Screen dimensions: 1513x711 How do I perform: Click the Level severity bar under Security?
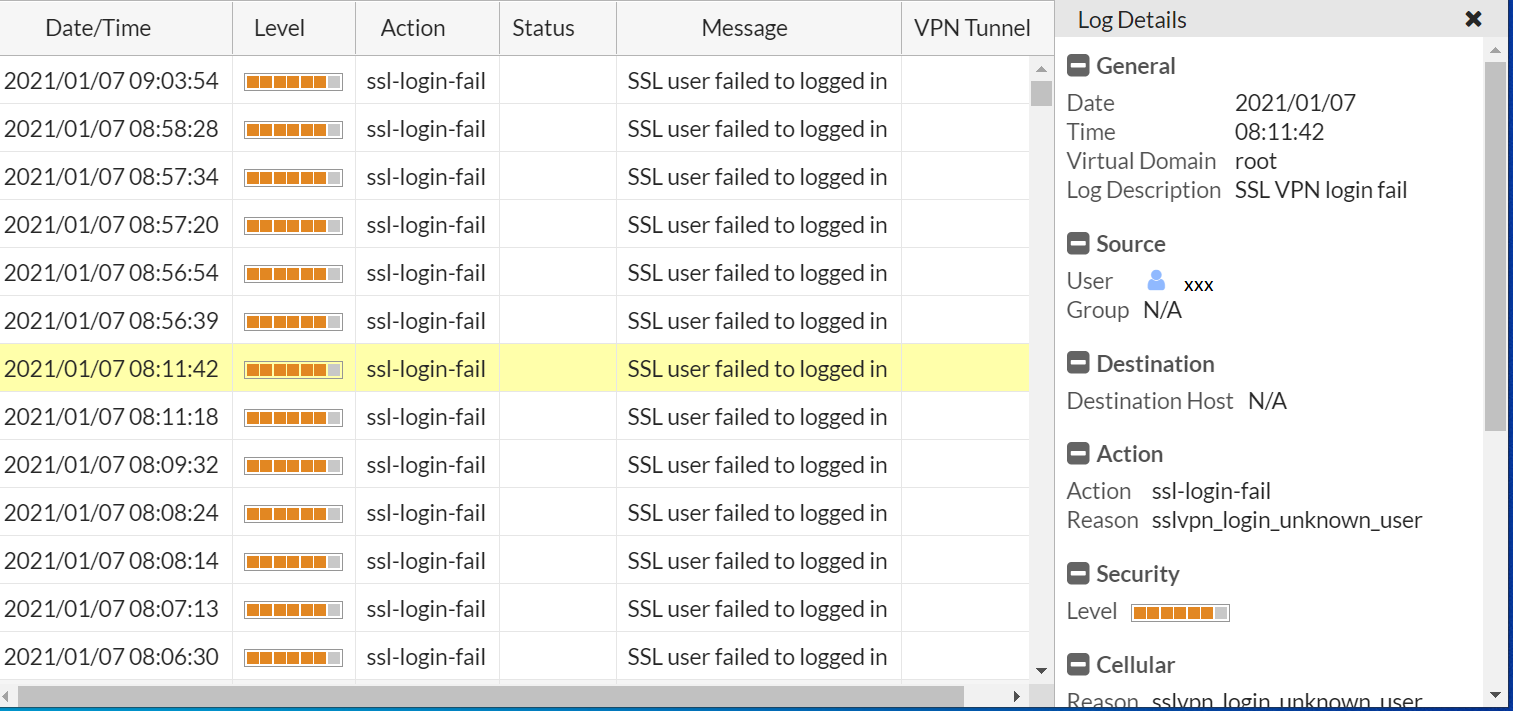pyautogui.click(x=1180, y=612)
